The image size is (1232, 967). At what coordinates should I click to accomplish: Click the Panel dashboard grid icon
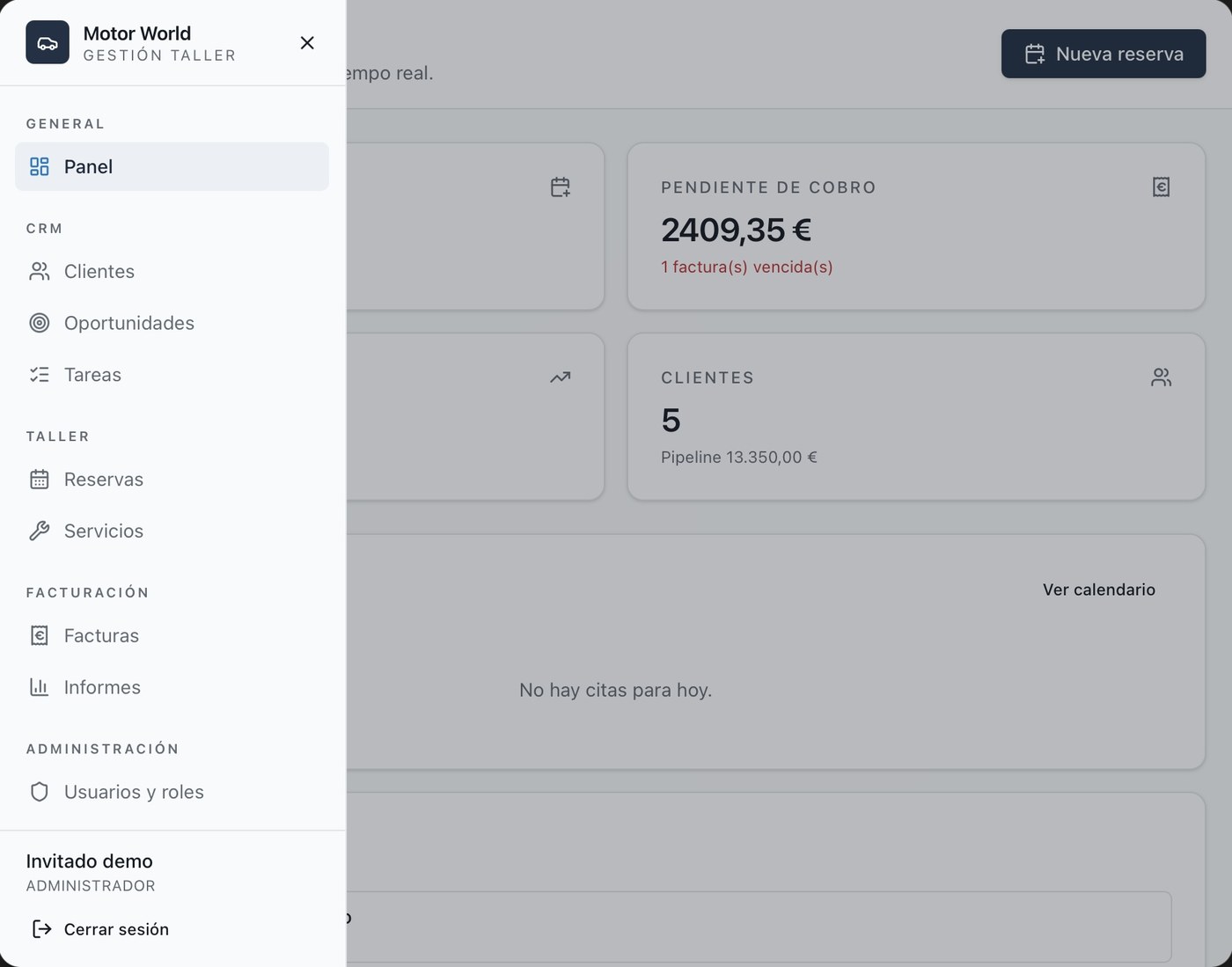[x=40, y=166]
